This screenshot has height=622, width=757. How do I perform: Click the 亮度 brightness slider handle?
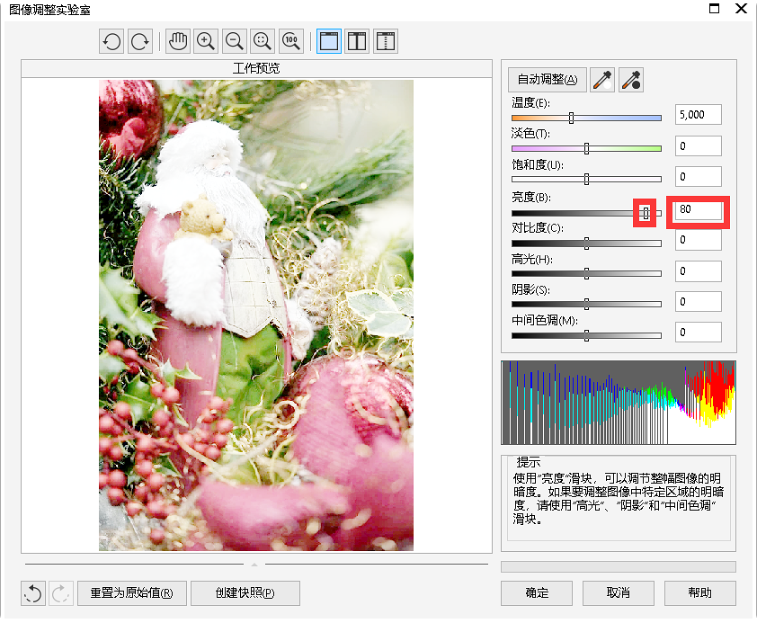click(646, 213)
